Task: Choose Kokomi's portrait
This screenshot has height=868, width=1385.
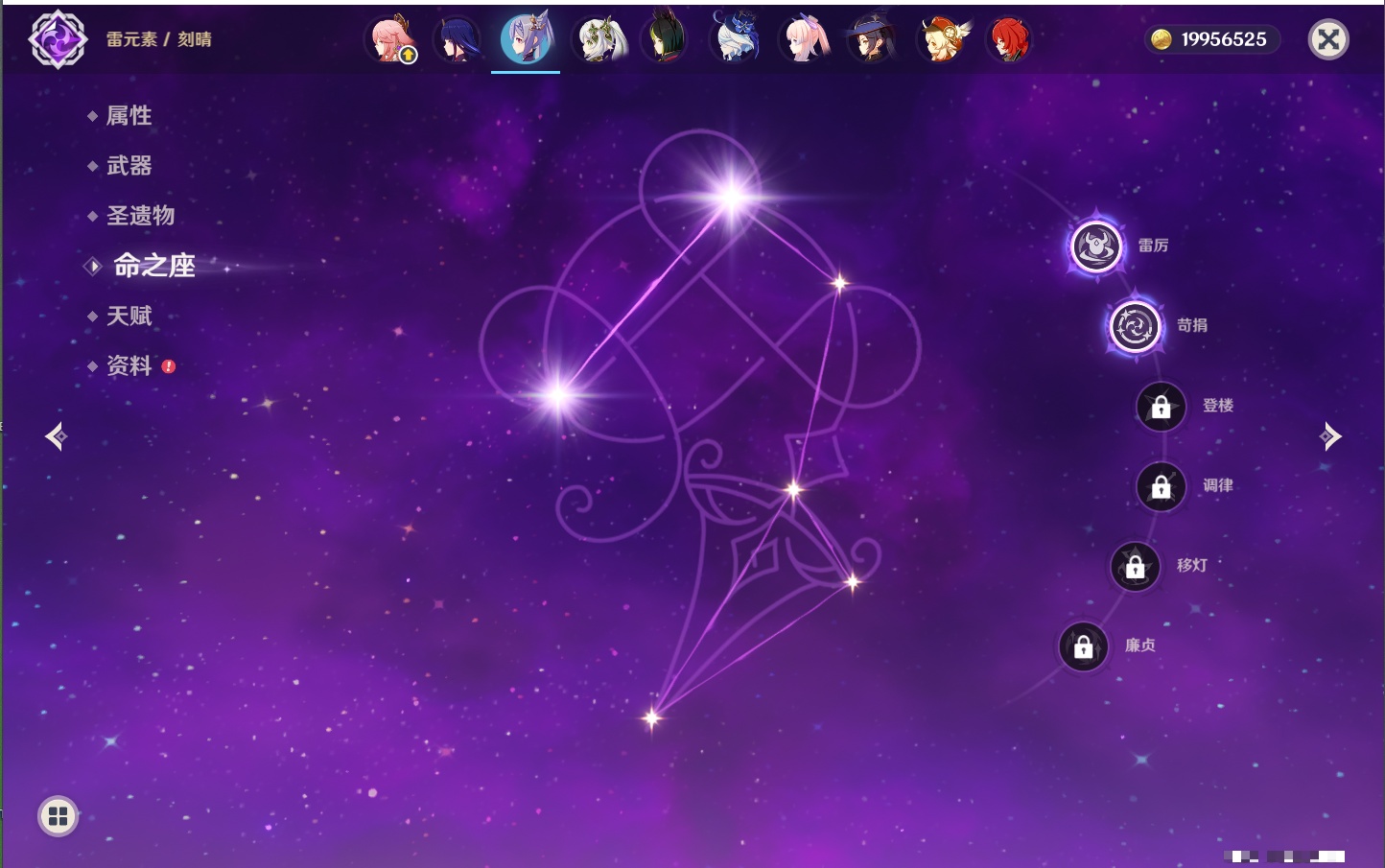Action: pos(804,39)
